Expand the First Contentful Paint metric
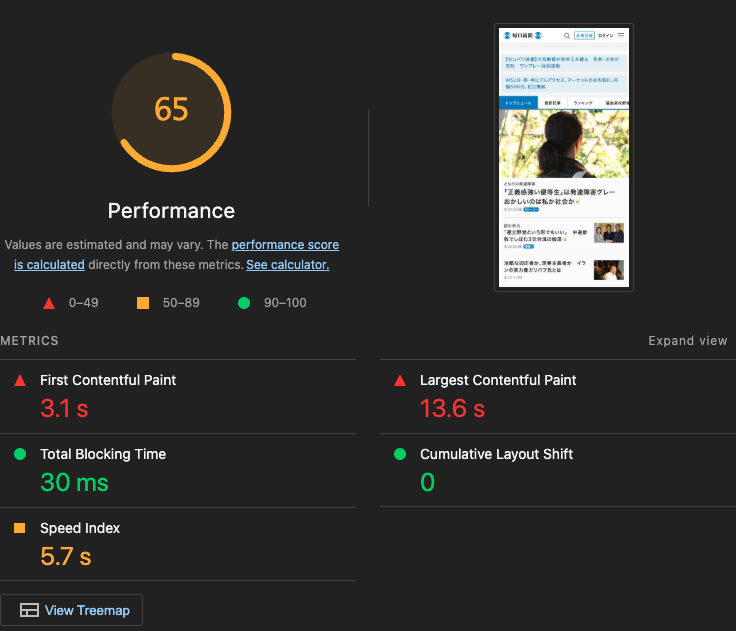The image size is (736, 631). (108, 381)
